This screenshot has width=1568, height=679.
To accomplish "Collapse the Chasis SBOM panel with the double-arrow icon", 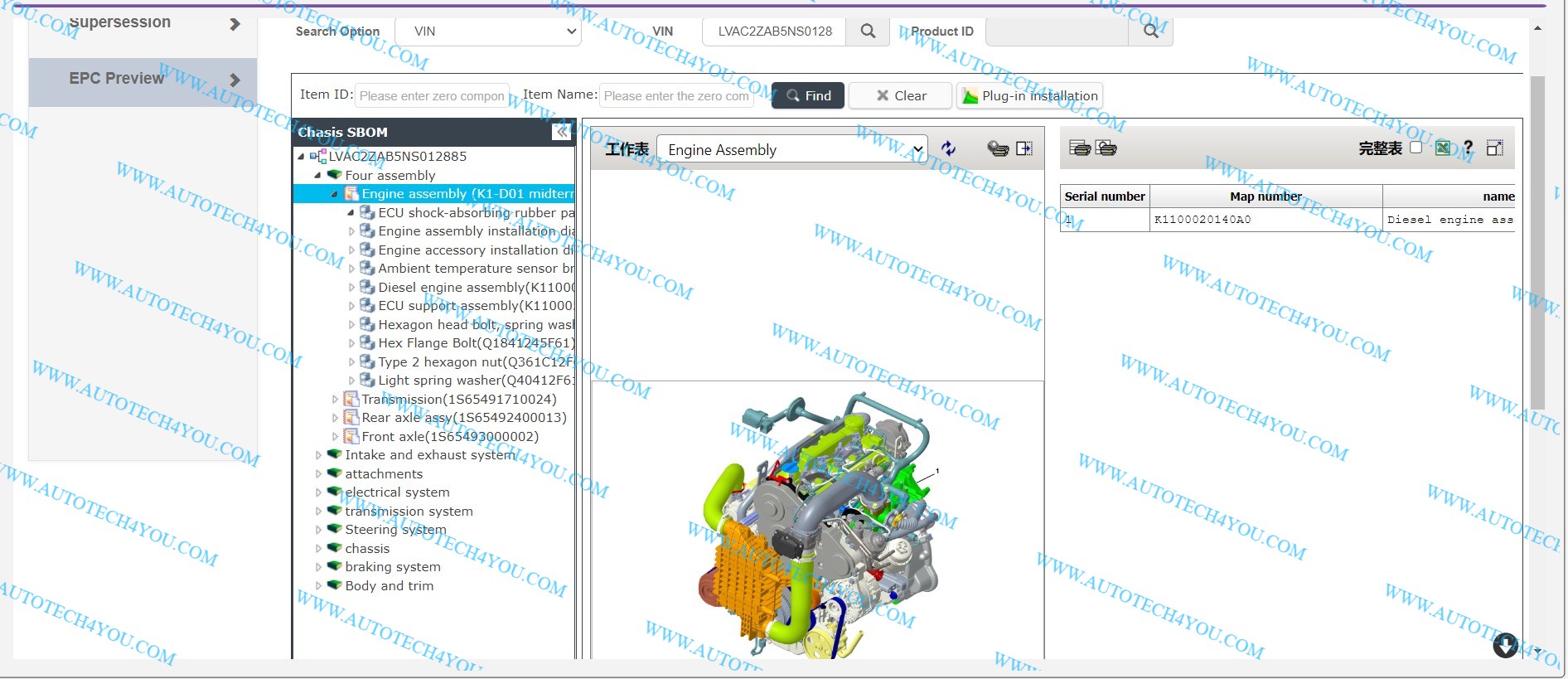I will point(562,132).
